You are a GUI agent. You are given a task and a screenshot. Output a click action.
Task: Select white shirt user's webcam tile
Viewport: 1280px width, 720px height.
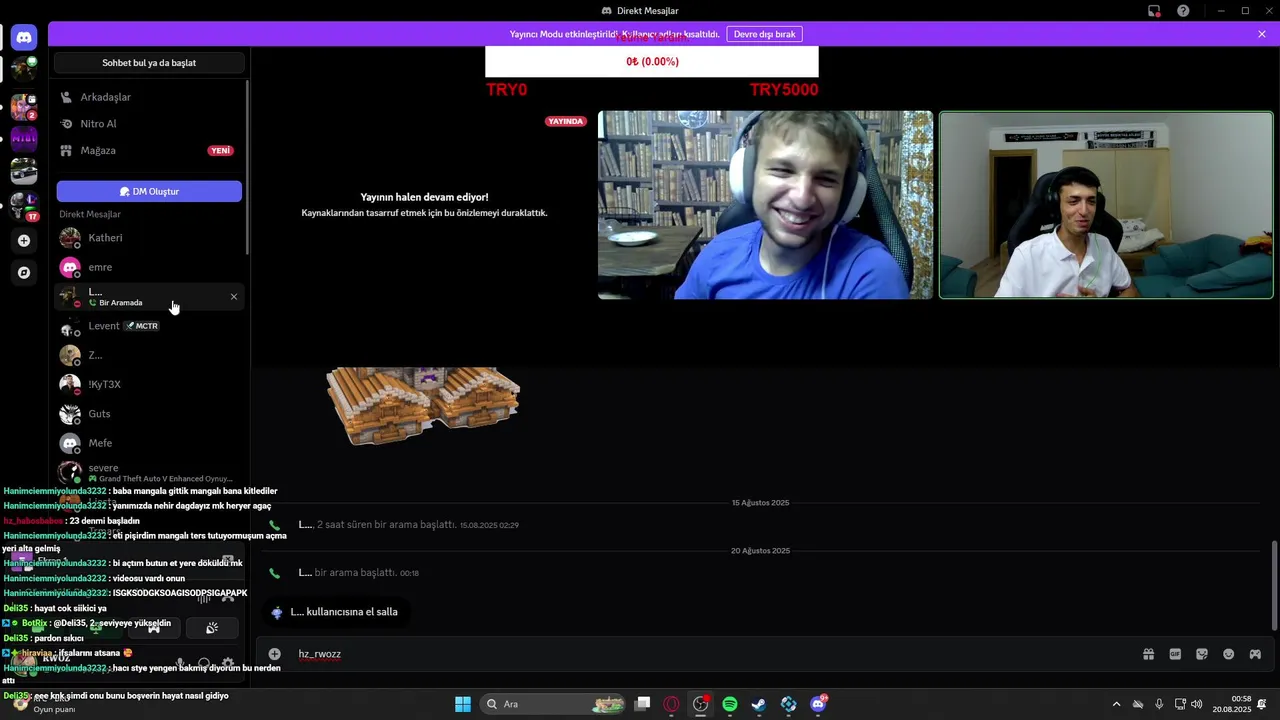[x=1106, y=205]
